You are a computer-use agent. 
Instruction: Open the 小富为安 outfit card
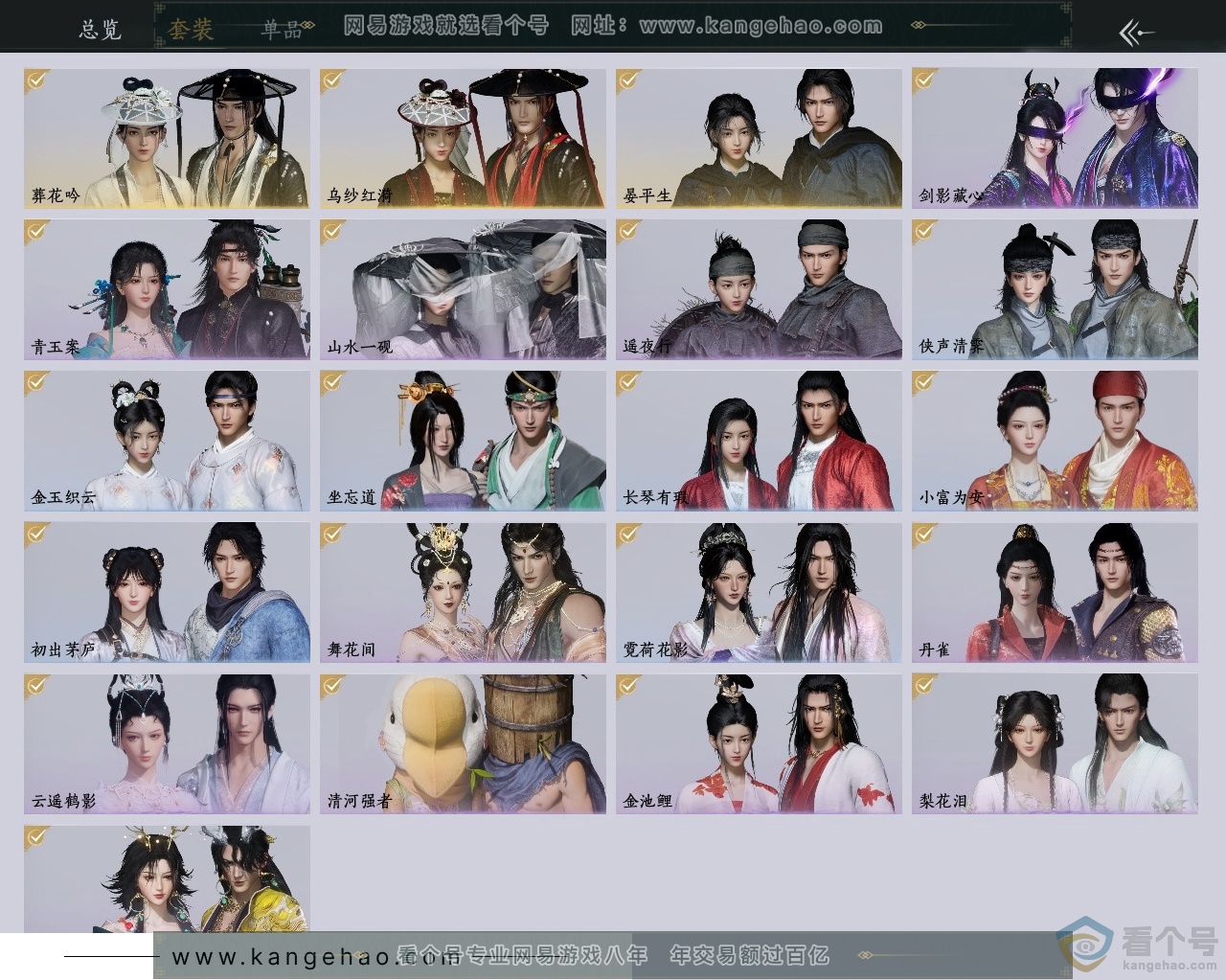(1055, 442)
